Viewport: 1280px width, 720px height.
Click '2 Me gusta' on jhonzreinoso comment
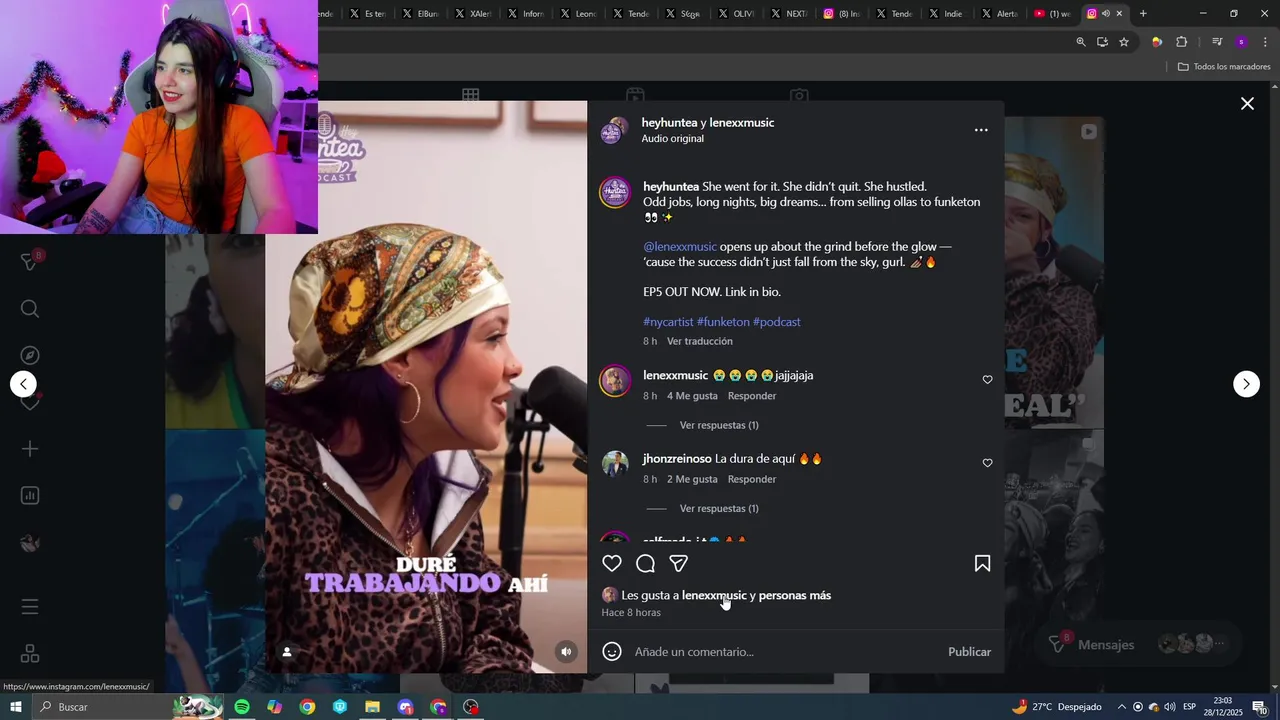[692, 479]
